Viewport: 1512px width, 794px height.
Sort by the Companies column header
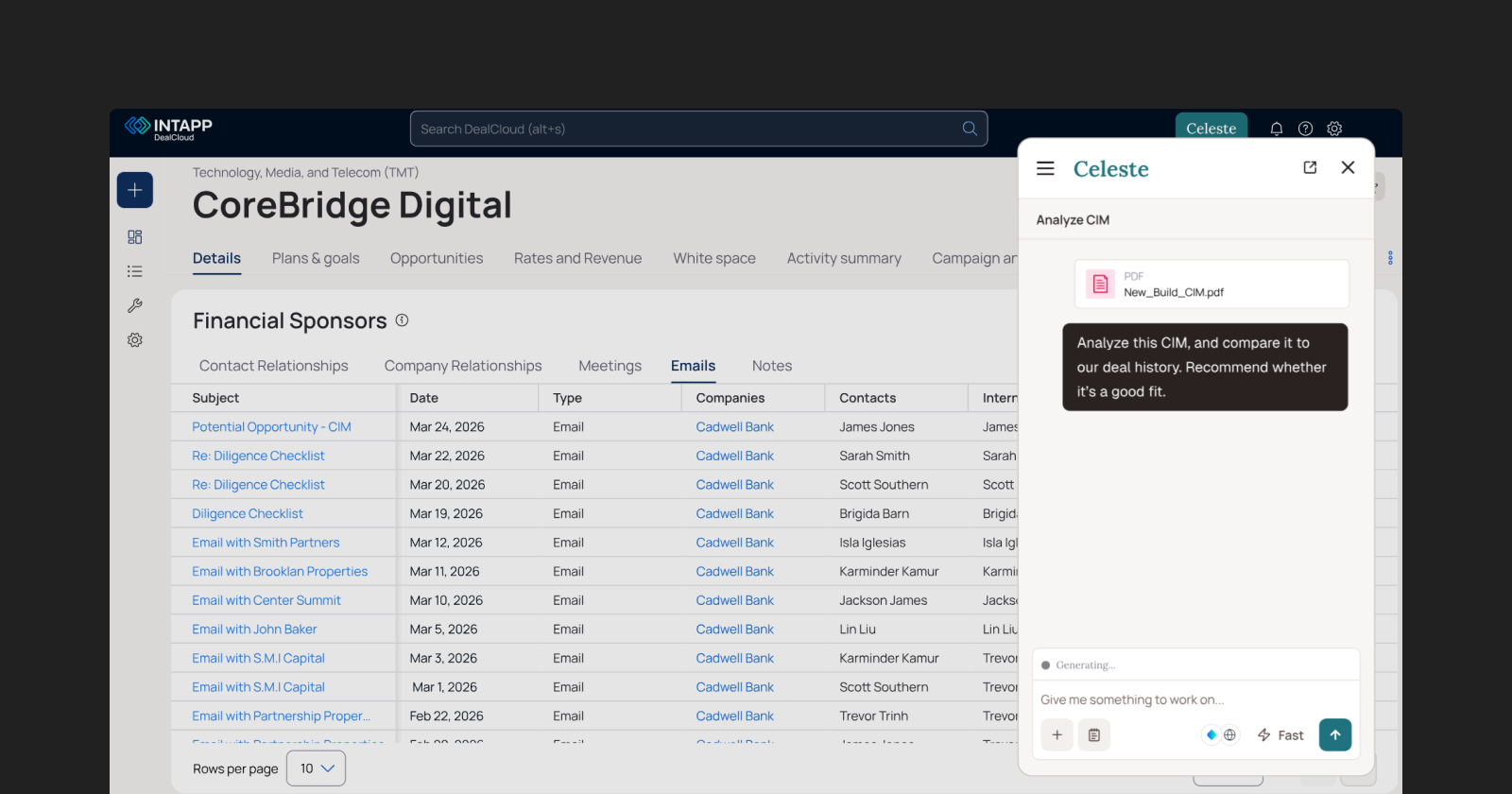[x=730, y=398]
